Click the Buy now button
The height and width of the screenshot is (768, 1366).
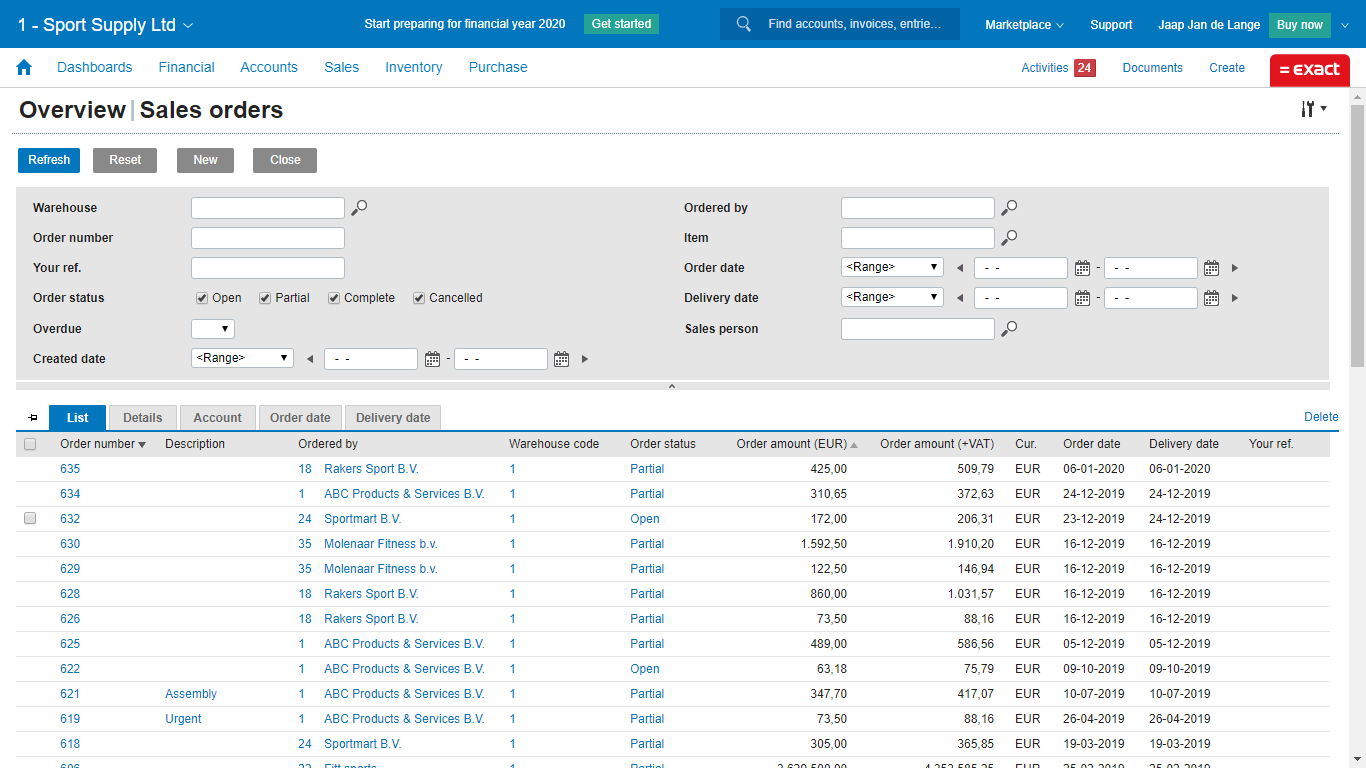(1300, 25)
